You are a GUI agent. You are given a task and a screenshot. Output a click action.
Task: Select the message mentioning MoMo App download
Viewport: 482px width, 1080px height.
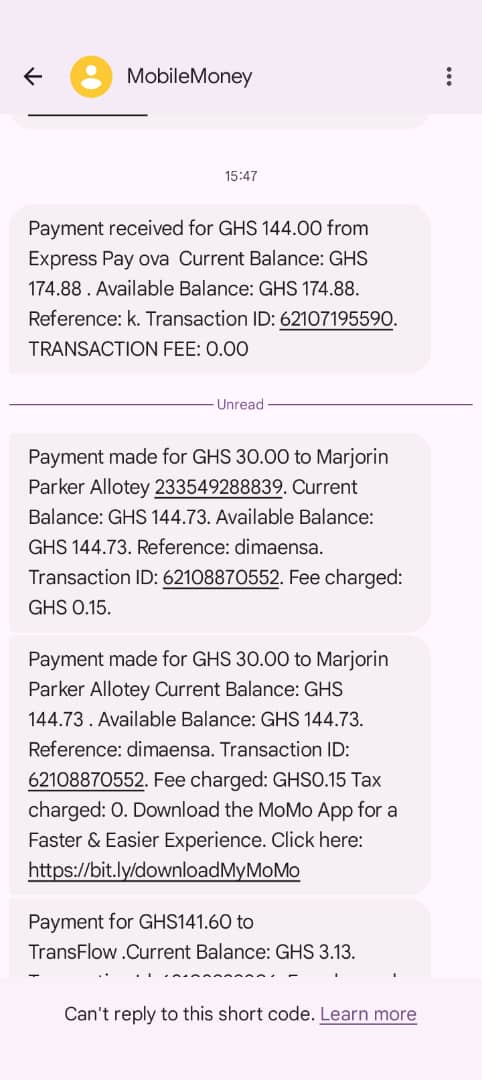(220, 765)
